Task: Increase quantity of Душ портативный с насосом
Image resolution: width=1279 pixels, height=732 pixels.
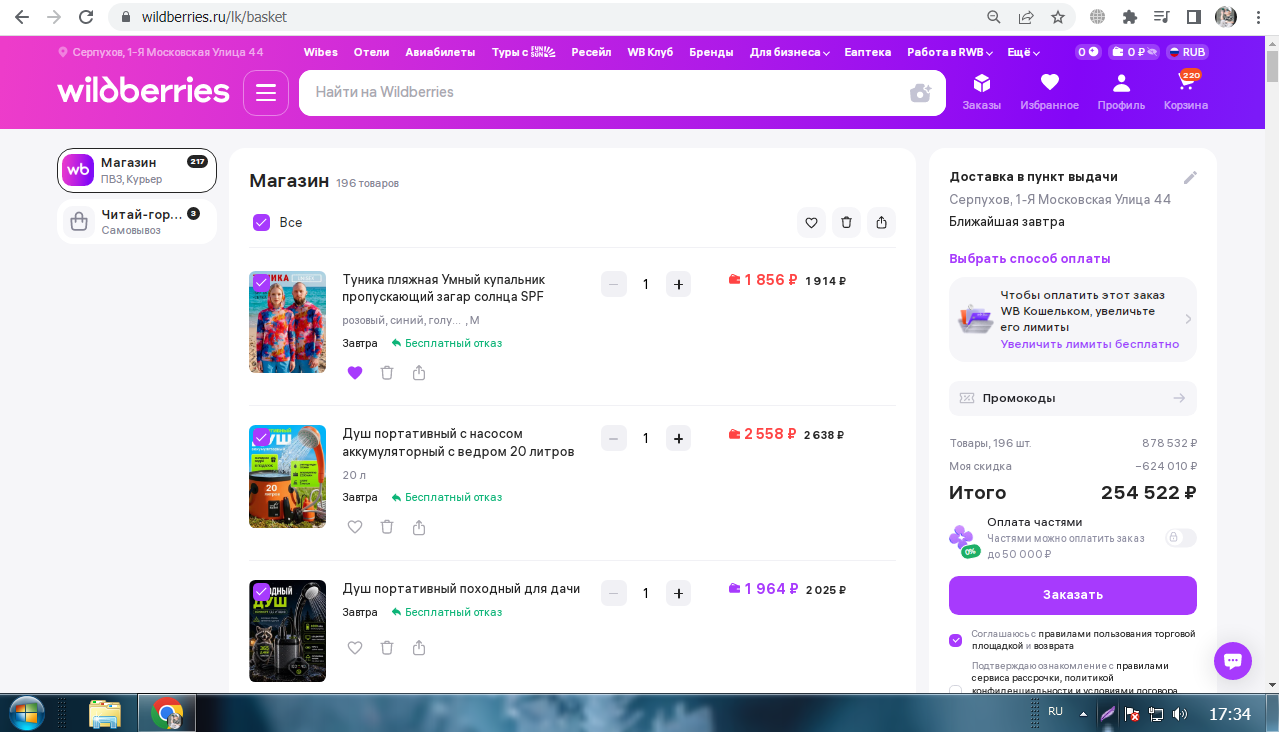Action: [678, 438]
